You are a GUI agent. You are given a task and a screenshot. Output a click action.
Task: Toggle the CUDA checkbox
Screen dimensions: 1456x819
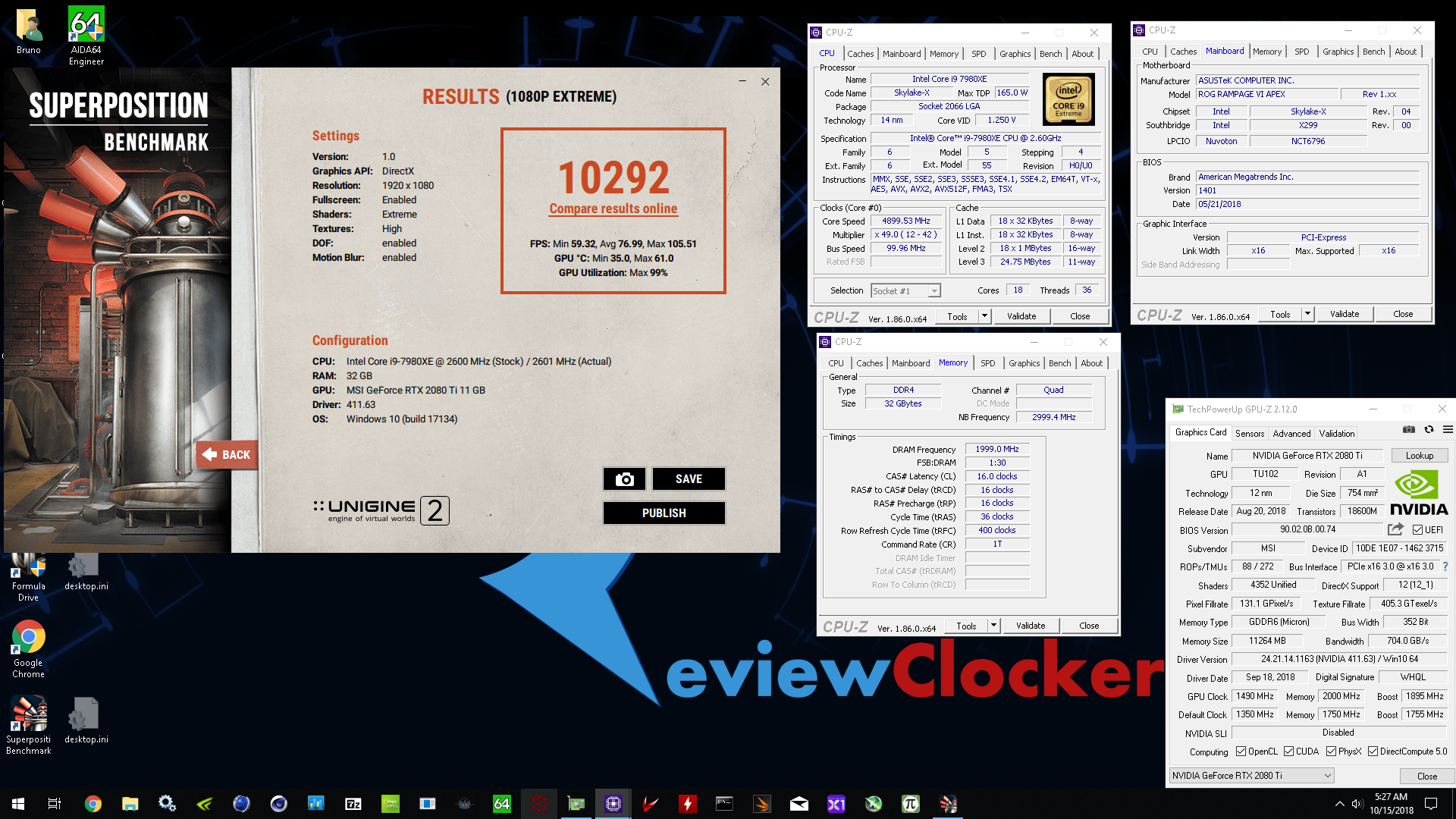click(x=1288, y=752)
